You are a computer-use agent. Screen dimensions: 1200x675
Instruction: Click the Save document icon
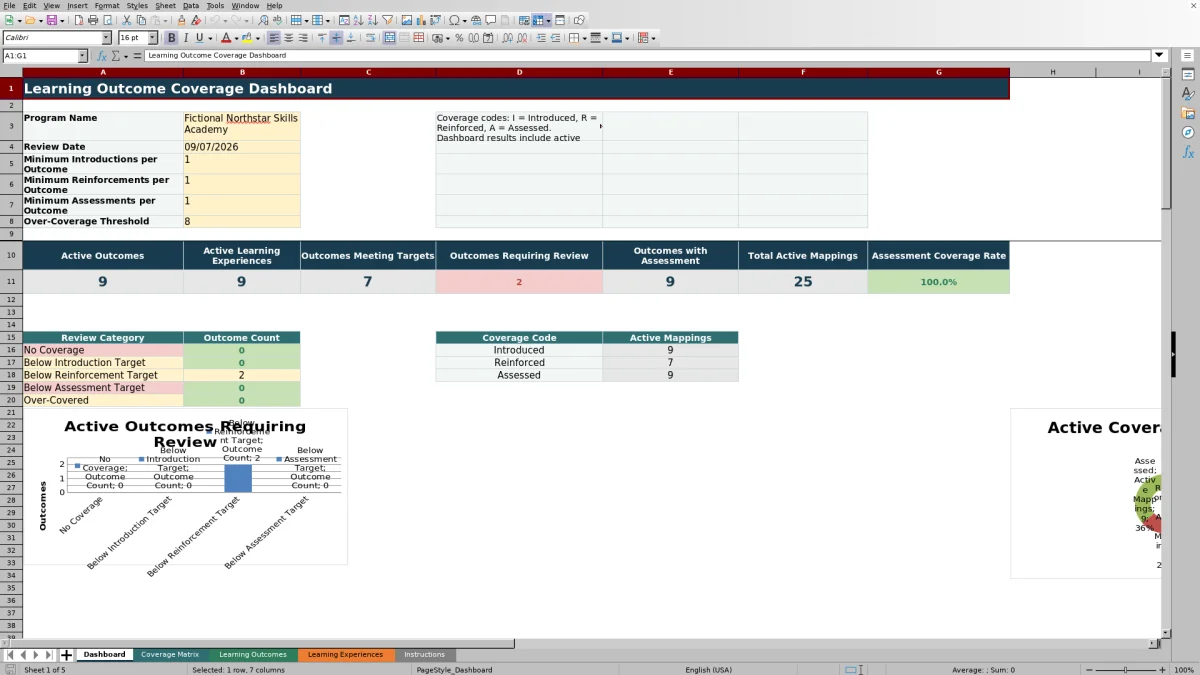coord(51,20)
